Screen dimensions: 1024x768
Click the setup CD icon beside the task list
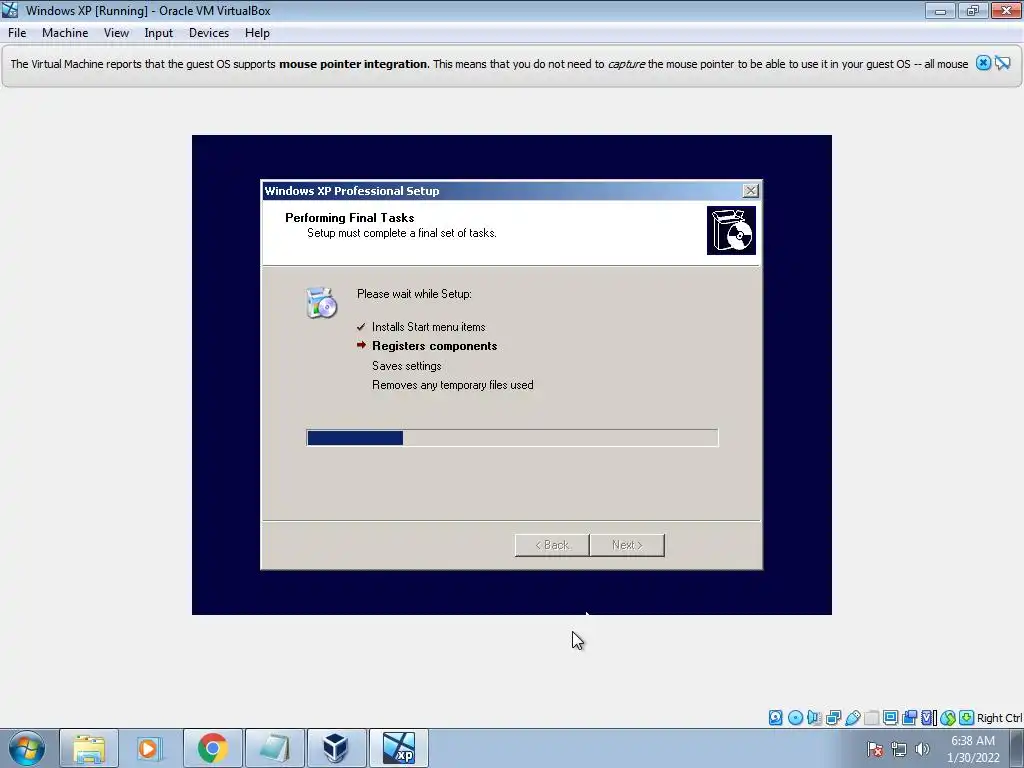pyautogui.click(x=321, y=302)
